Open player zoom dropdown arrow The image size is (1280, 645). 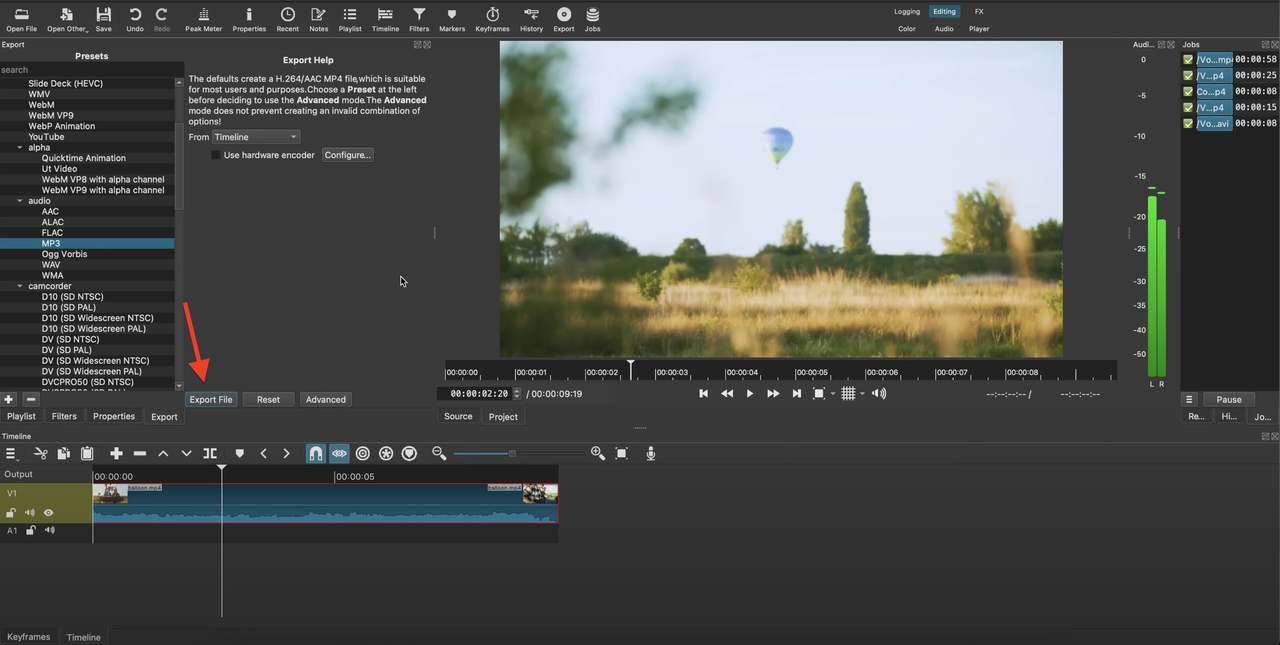pyautogui.click(x=833, y=394)
